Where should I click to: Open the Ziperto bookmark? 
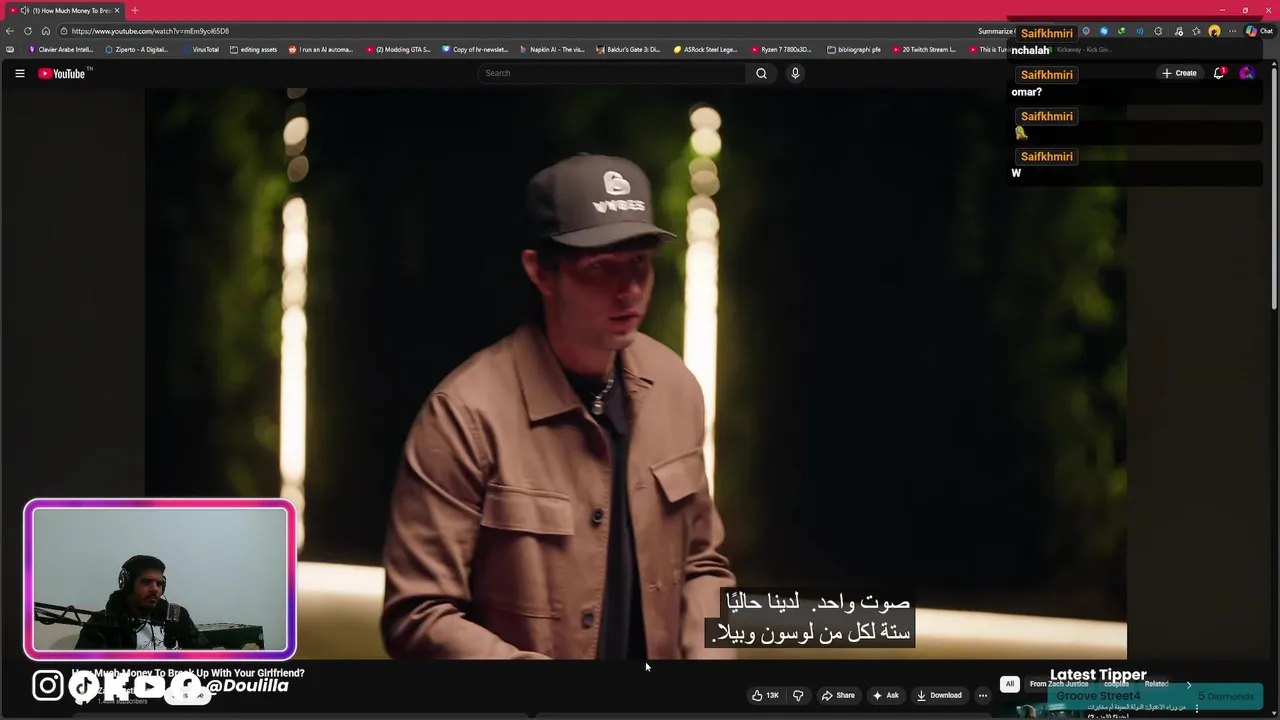coord(137,49)
